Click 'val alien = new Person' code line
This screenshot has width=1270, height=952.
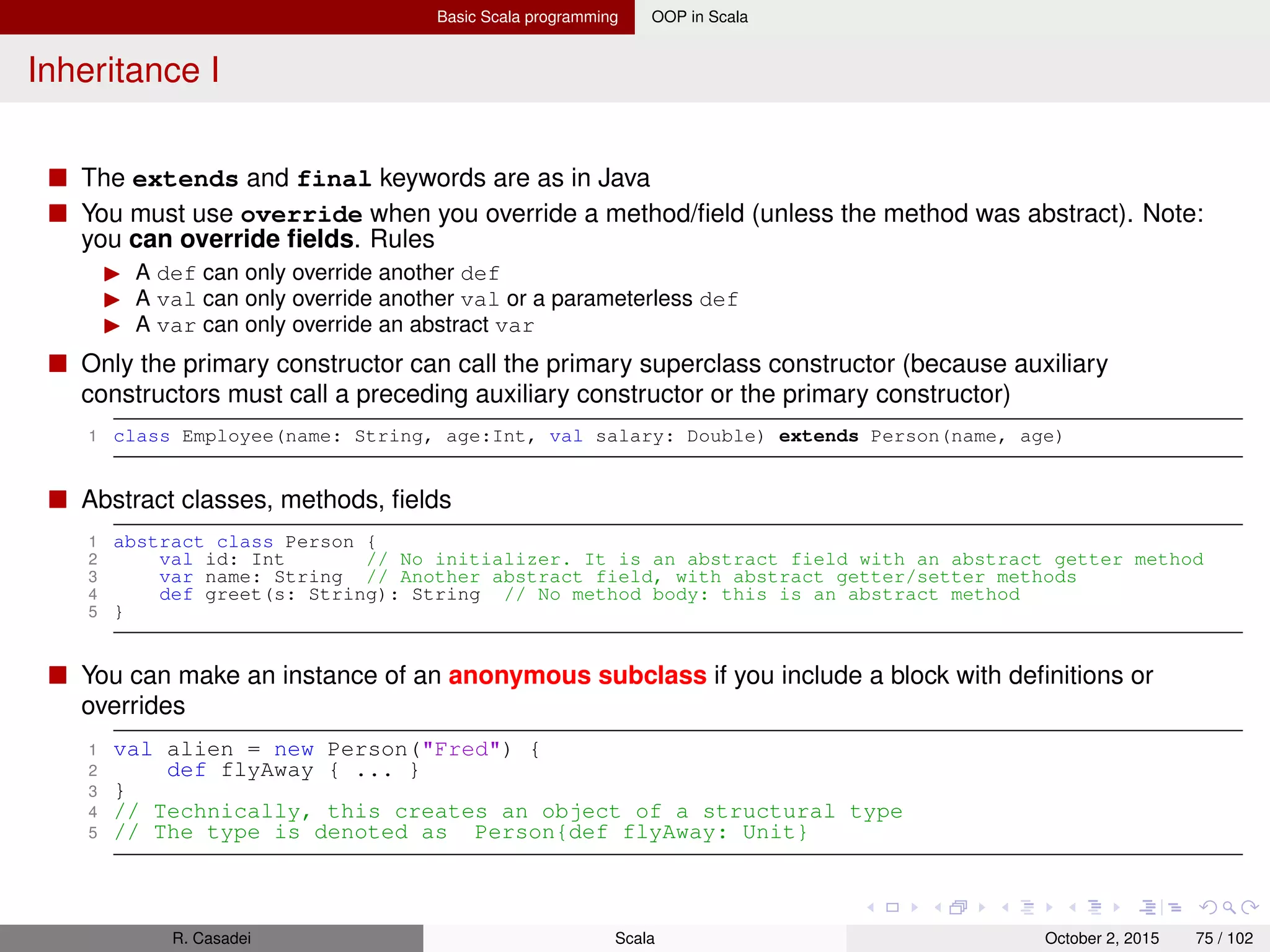click(326, 749)
